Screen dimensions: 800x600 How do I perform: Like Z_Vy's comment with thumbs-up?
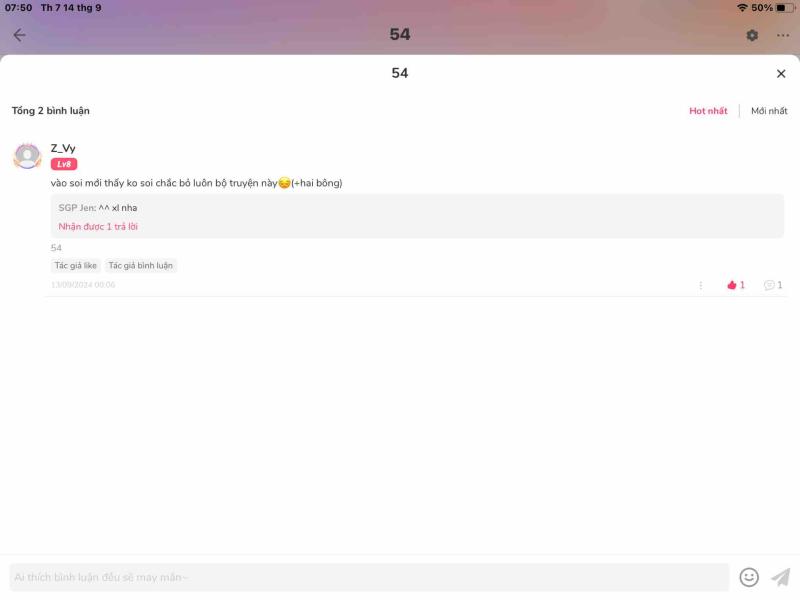736,285
